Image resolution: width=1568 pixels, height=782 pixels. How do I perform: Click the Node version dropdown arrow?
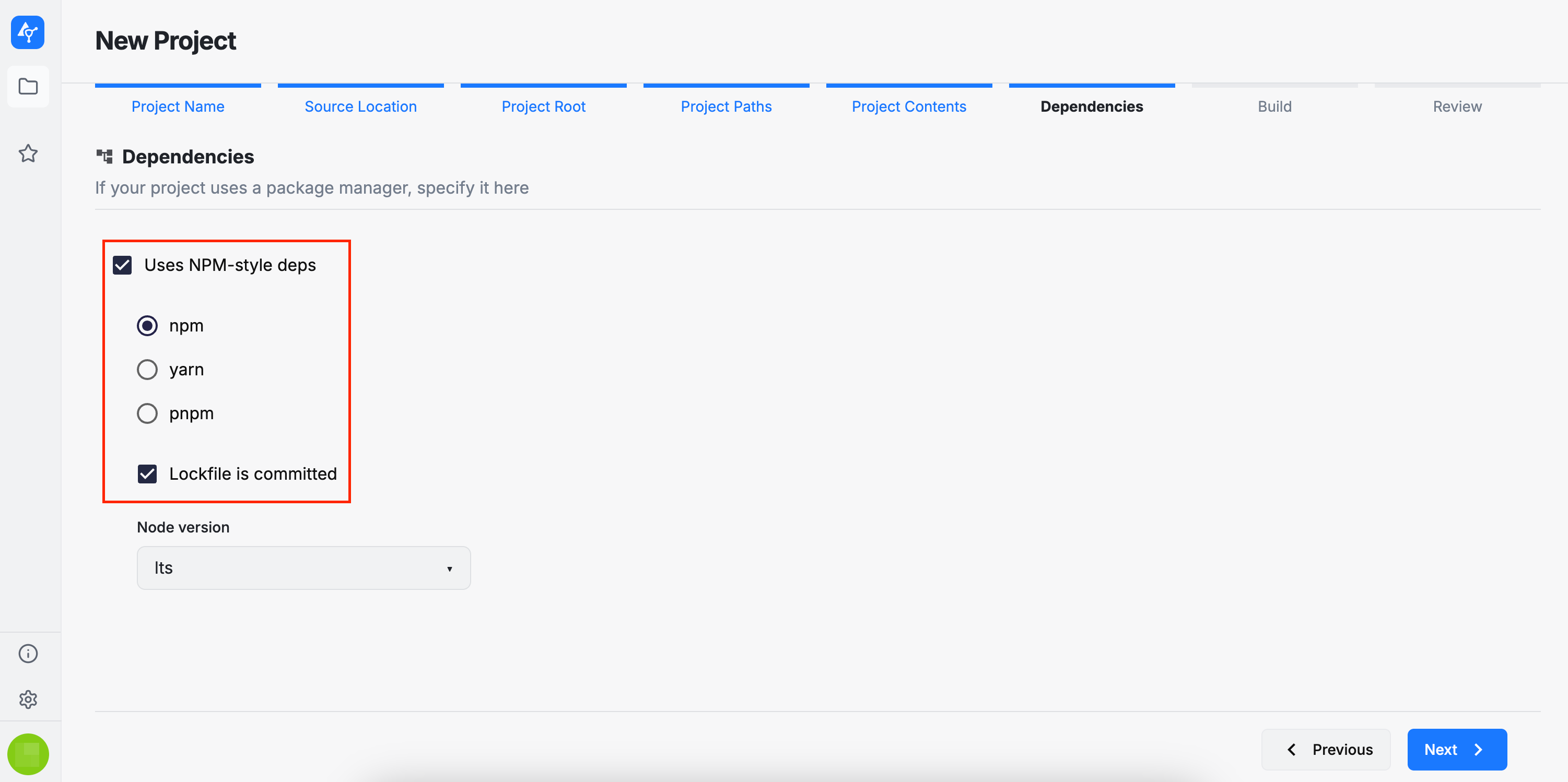[449, 568]
